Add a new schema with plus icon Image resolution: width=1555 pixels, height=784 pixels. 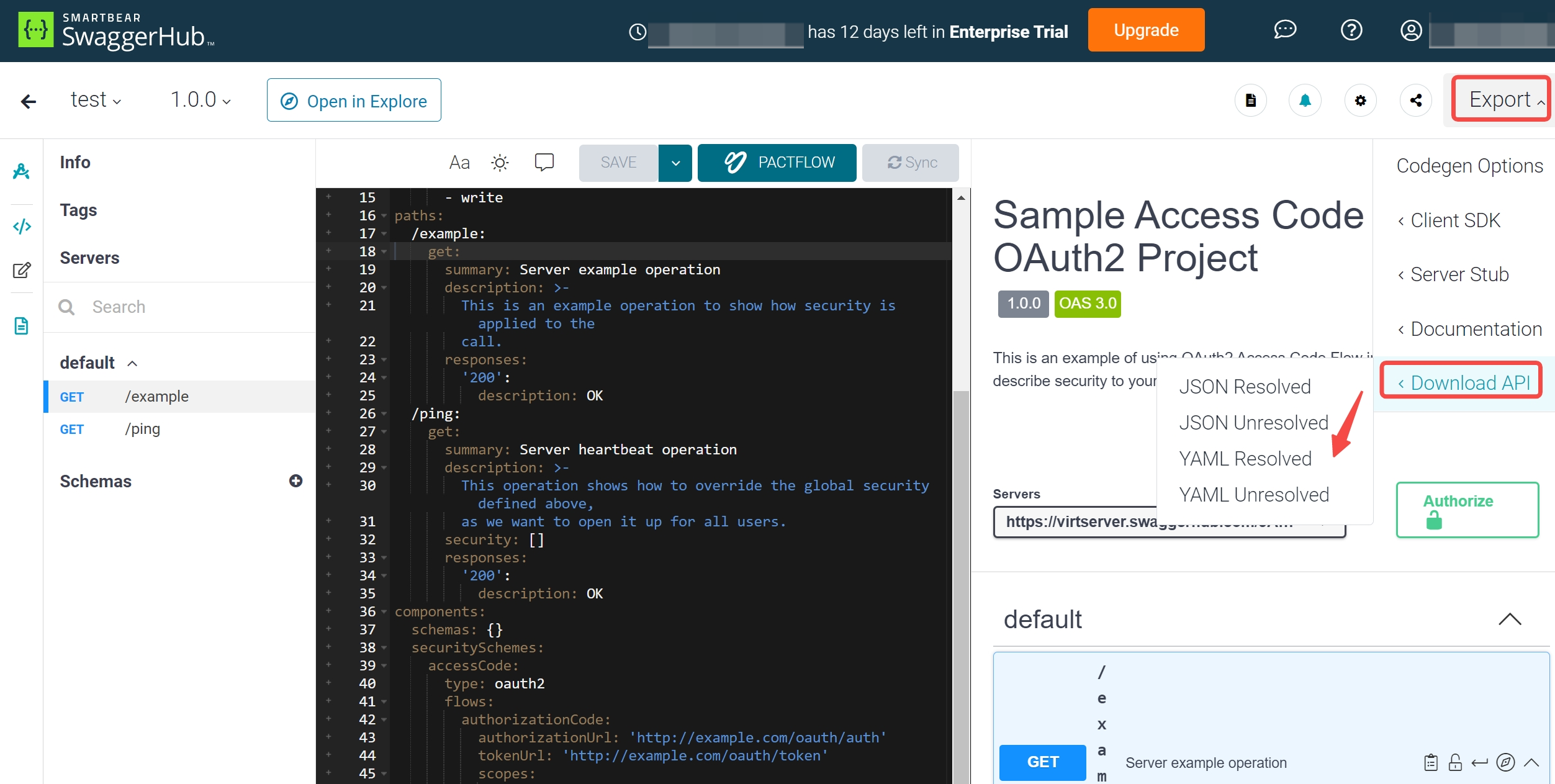295,481
